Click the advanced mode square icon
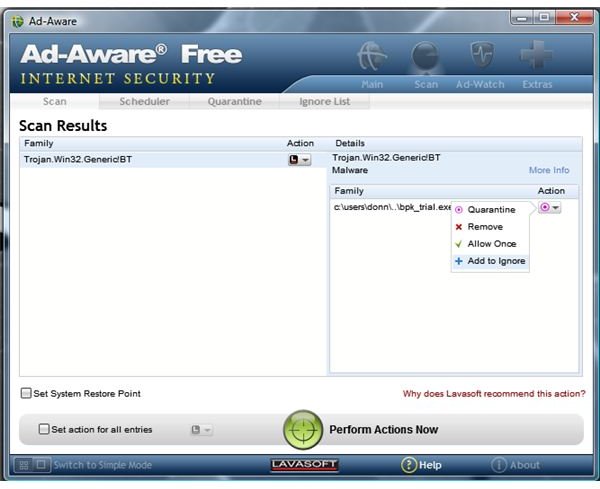Viewport: 600px width, 489px height. click(41, 465)
